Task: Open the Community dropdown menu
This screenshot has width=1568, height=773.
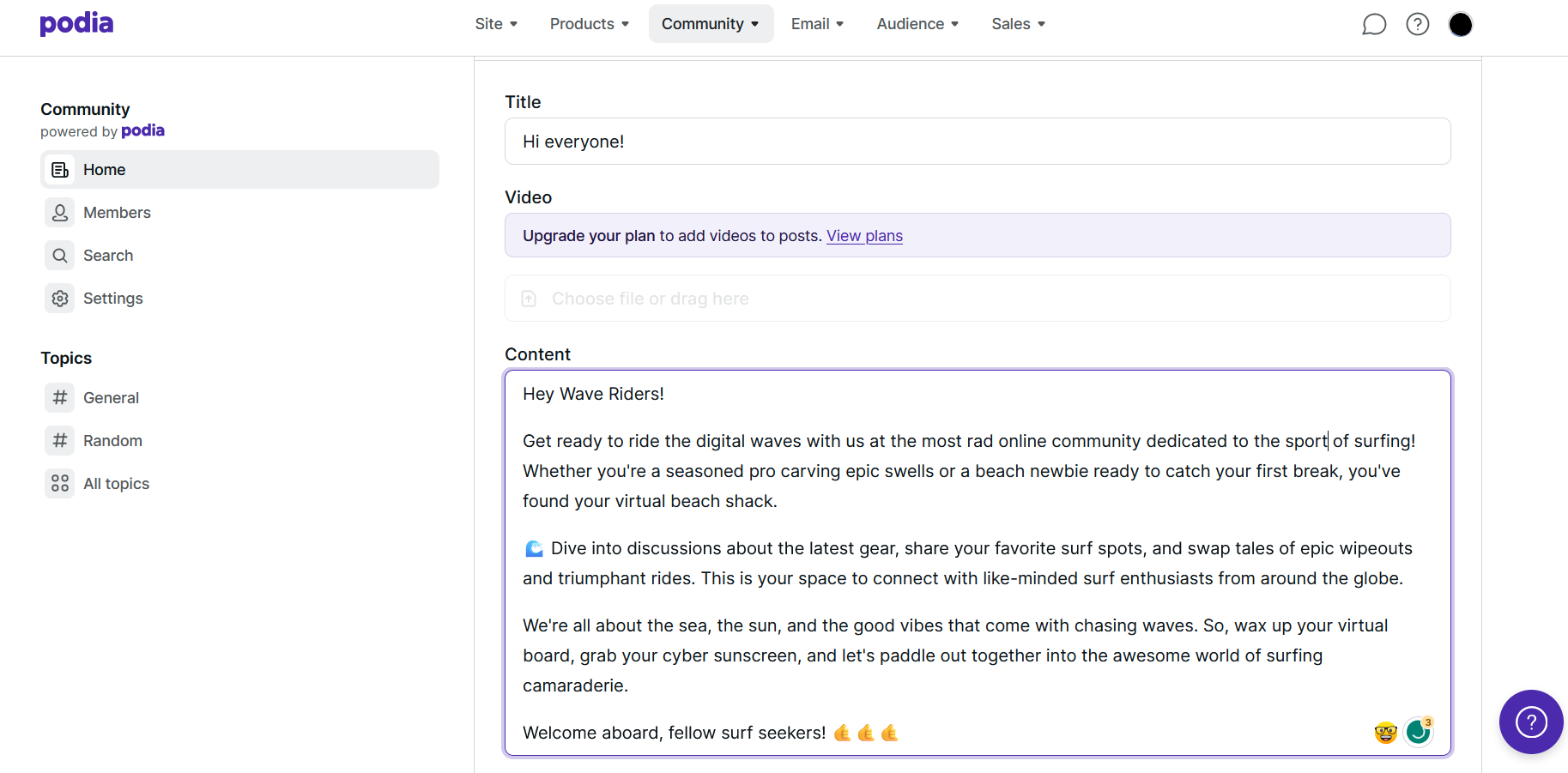Action: coord(711,24)
